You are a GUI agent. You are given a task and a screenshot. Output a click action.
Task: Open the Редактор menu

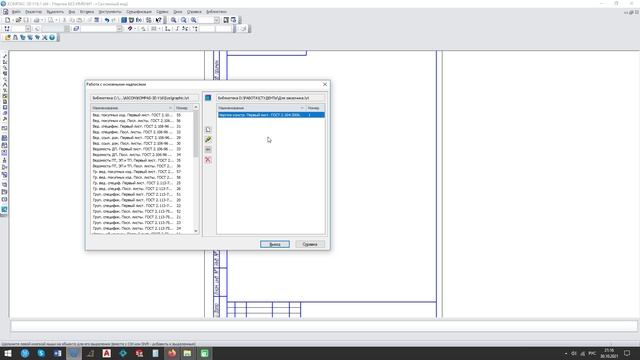click(33, 12)
